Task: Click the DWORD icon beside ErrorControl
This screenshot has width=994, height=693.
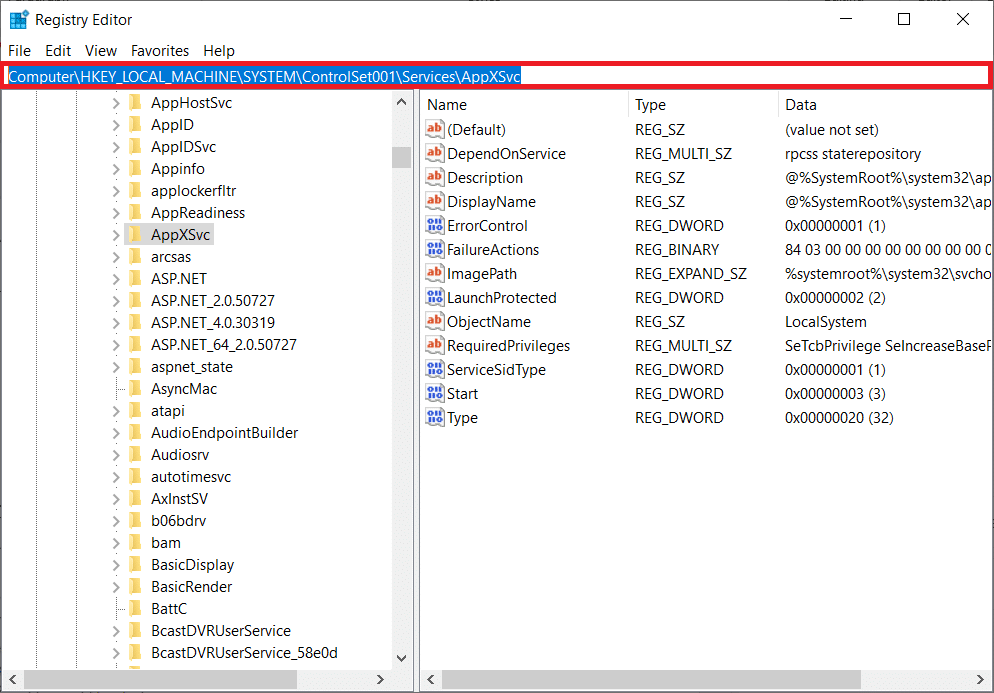Action: tap(434, 226)
